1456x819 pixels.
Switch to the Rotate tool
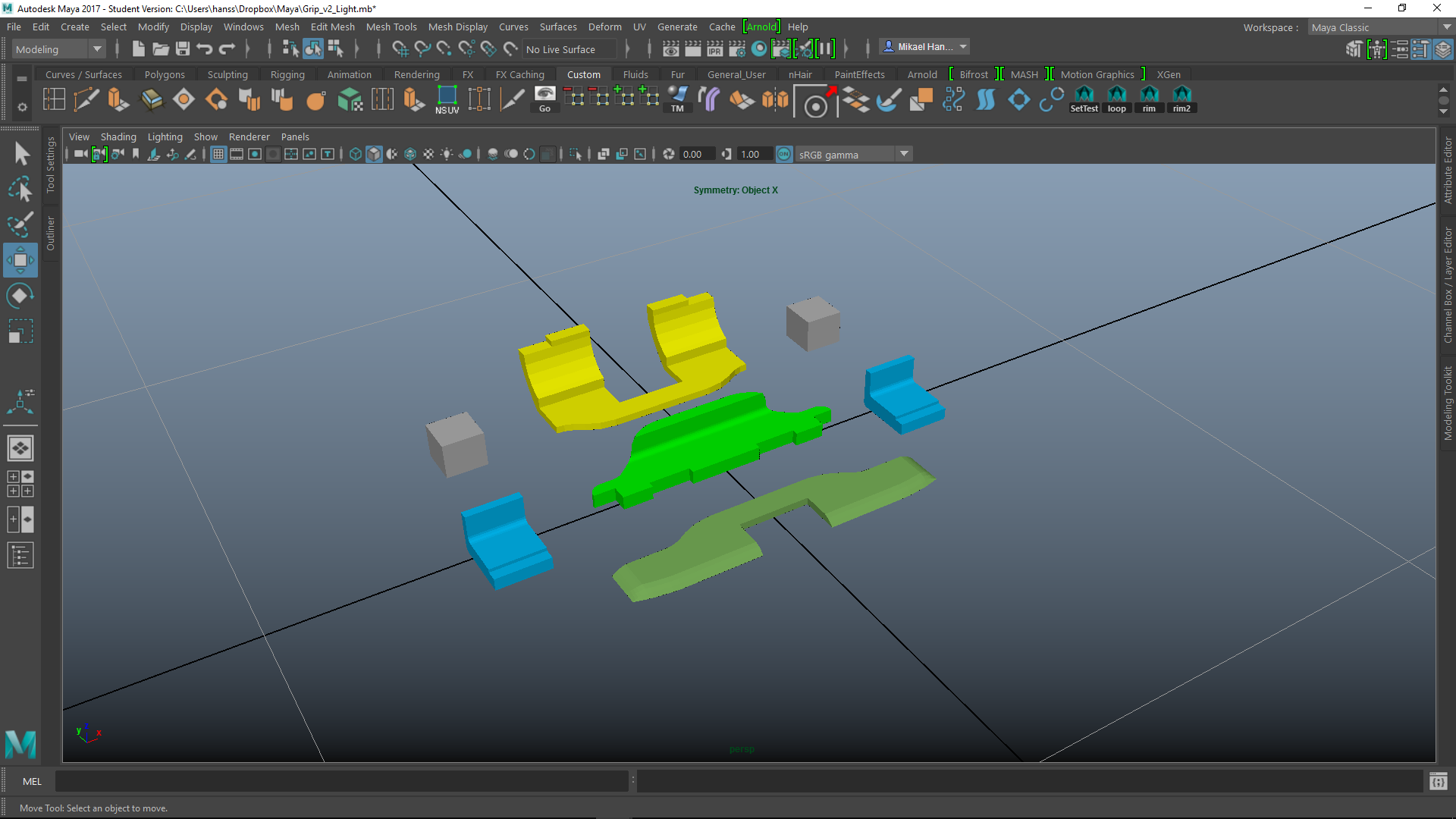click(20, 295)
